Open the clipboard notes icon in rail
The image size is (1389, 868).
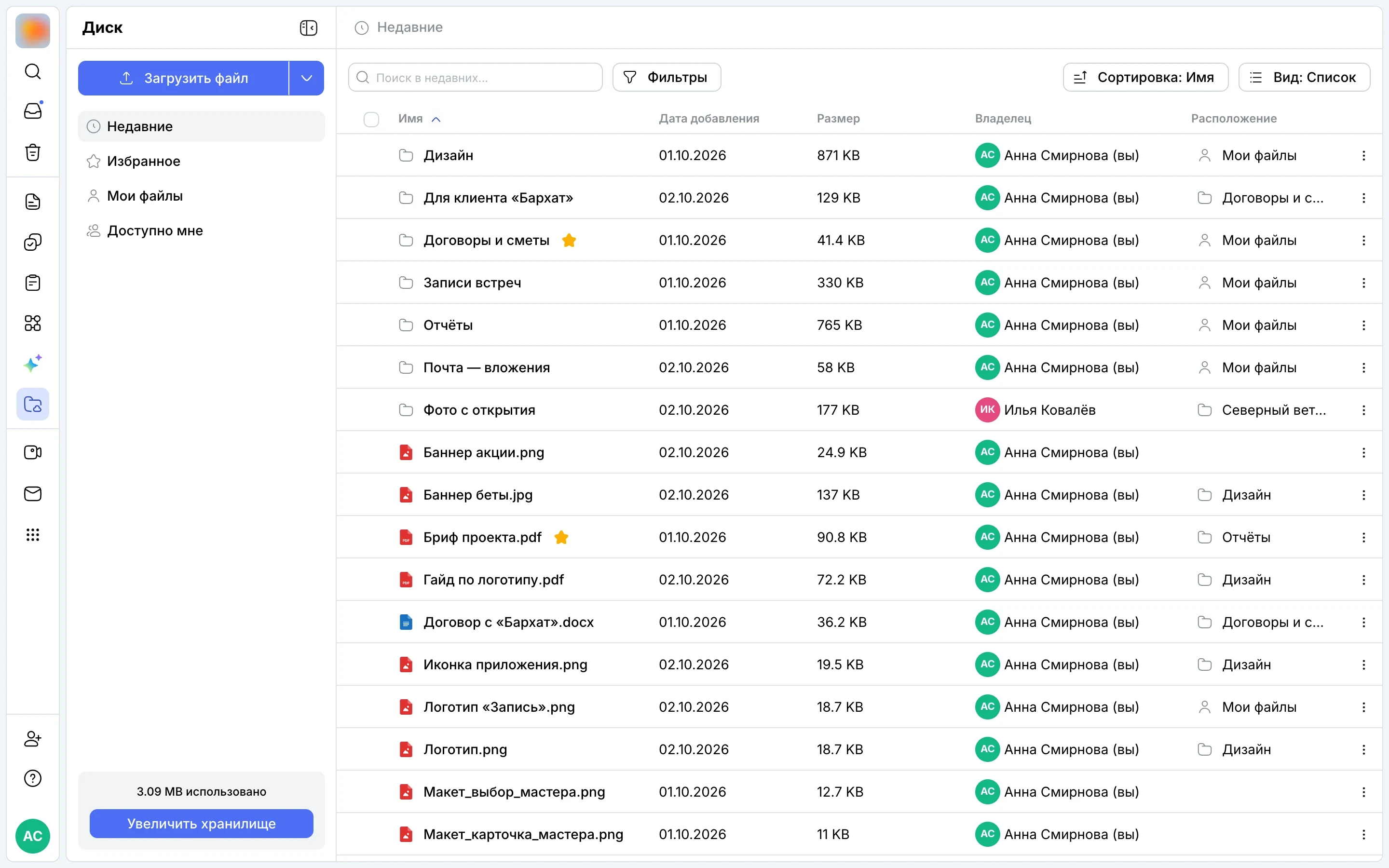tap(33, 283)
